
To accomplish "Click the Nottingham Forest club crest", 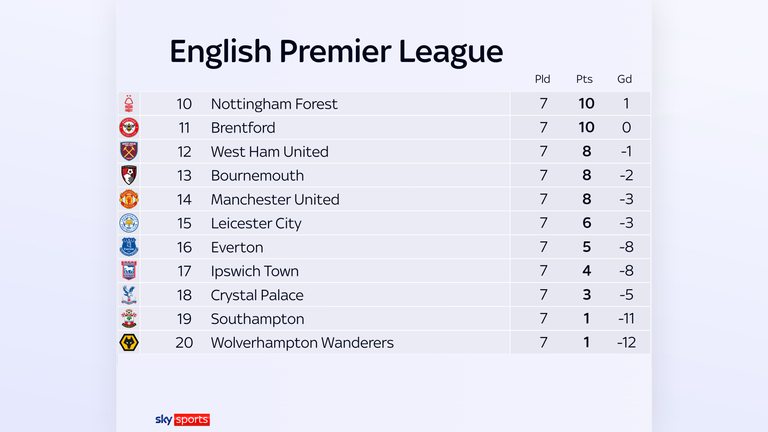I will tap(129, 104).
